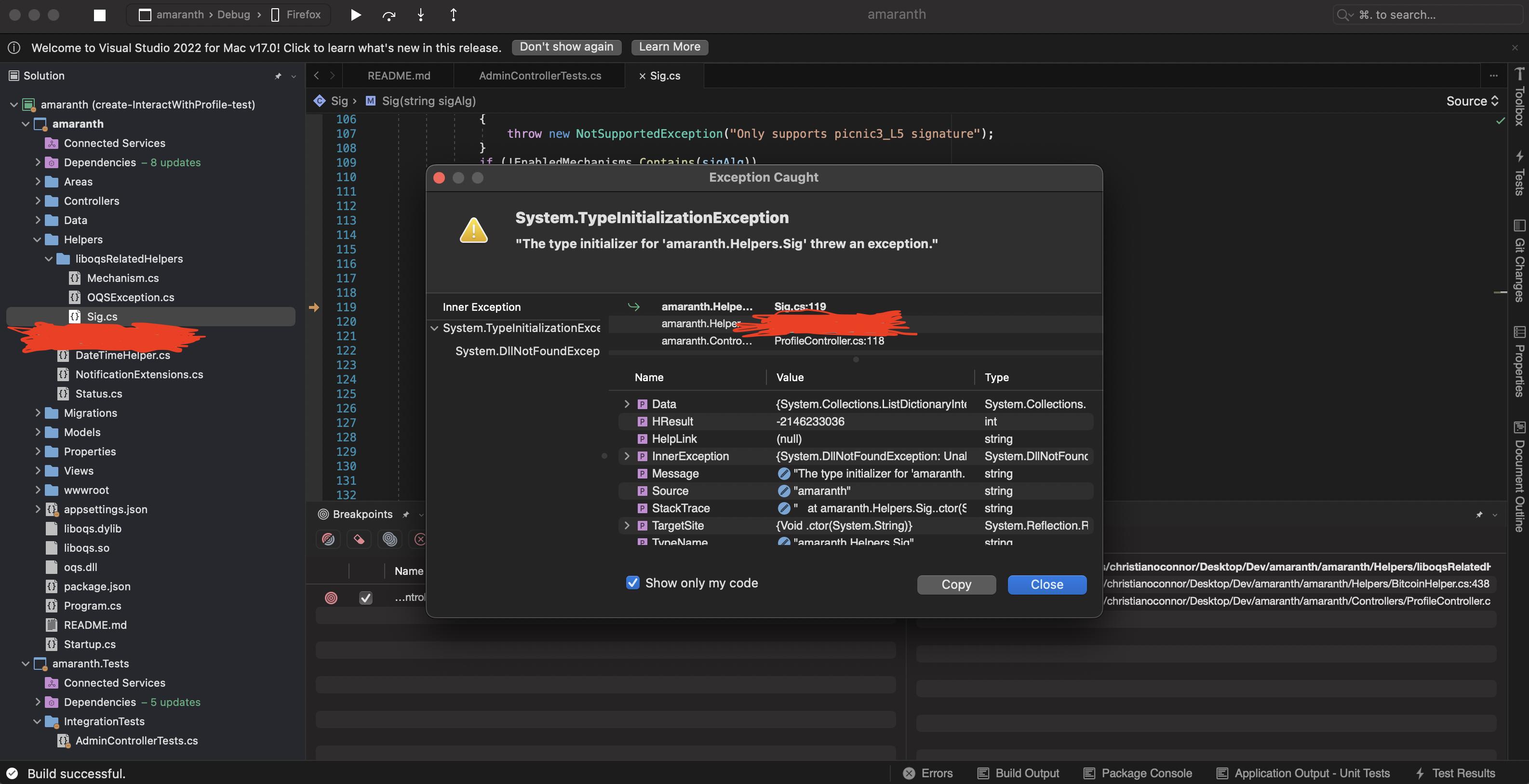Click the Run/Continue debug playback icon
The image size is (1529, 784).
click(x=354, y=14)
